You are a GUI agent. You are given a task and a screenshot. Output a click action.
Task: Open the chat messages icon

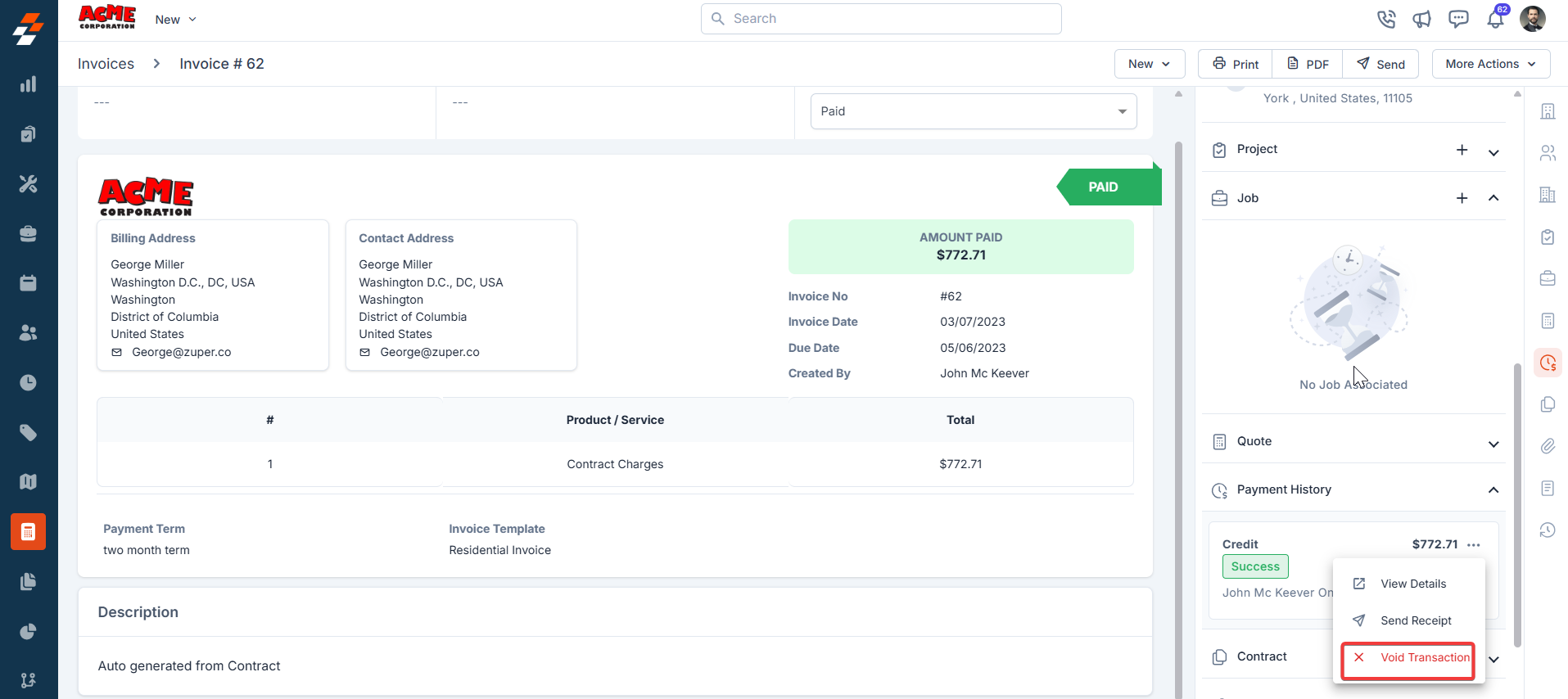(x=1458, y=19)
